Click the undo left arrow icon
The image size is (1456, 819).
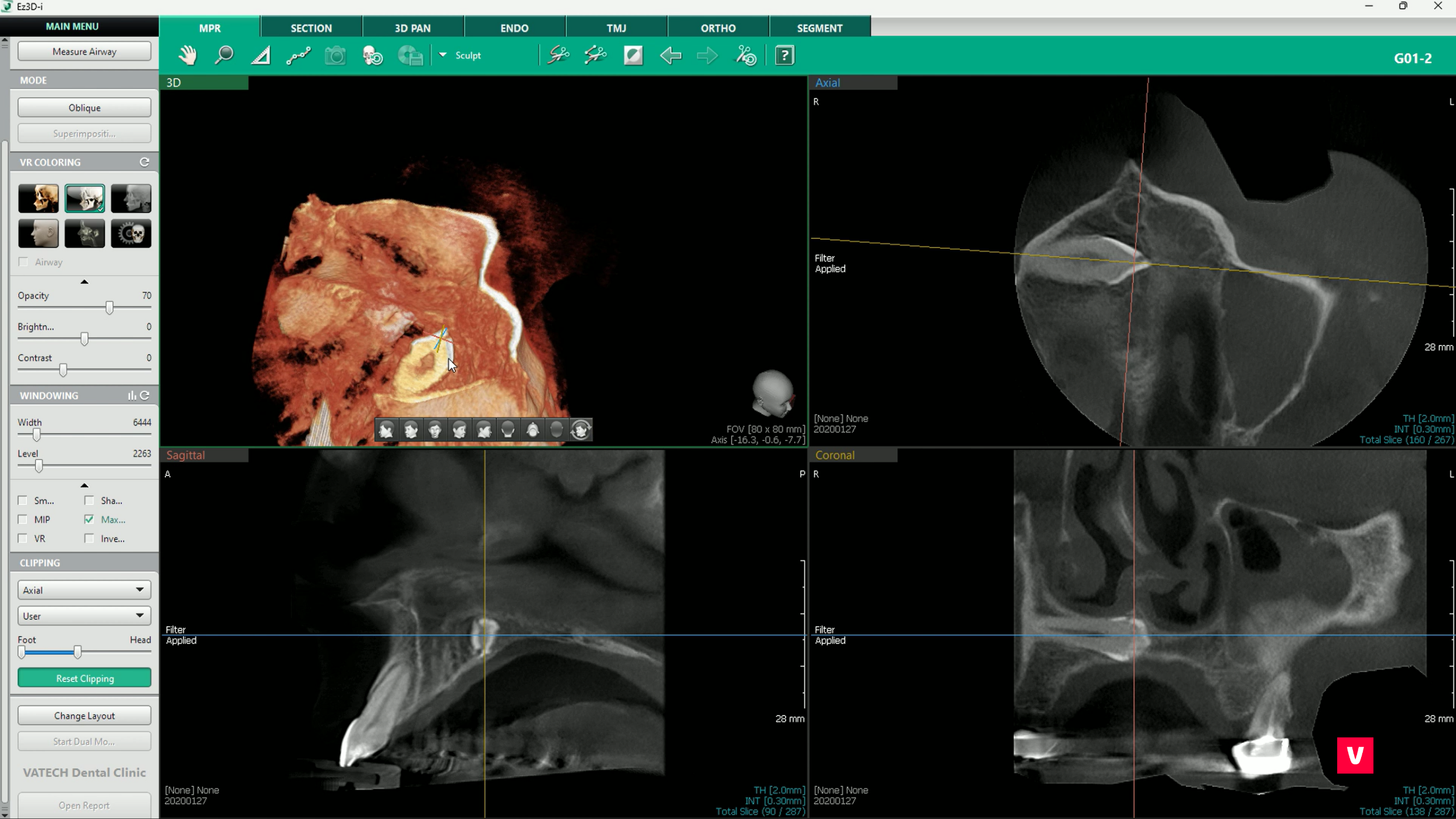tap(670, 56)
